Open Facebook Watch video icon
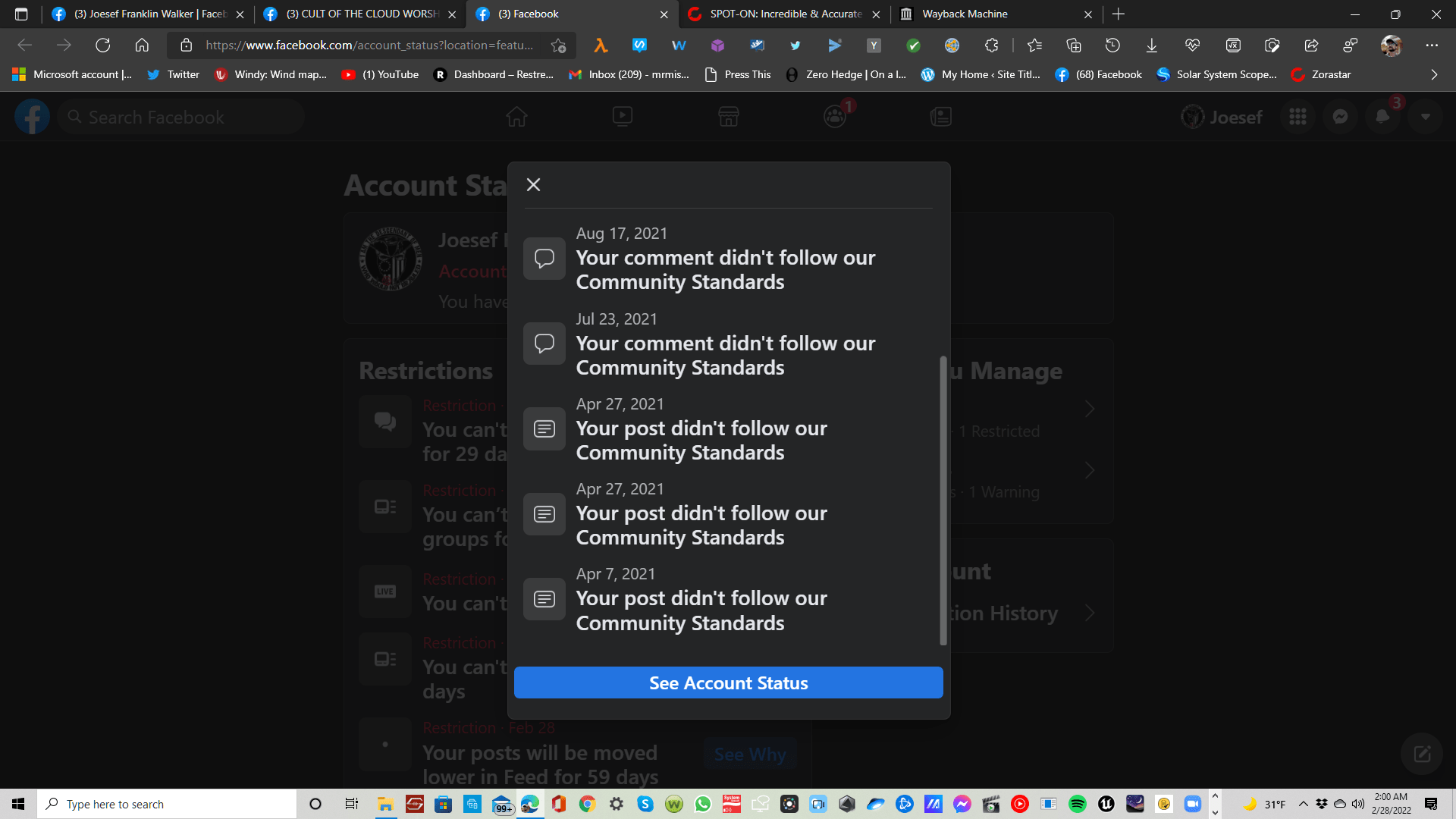1456x819 pixels. coord(623,117)
